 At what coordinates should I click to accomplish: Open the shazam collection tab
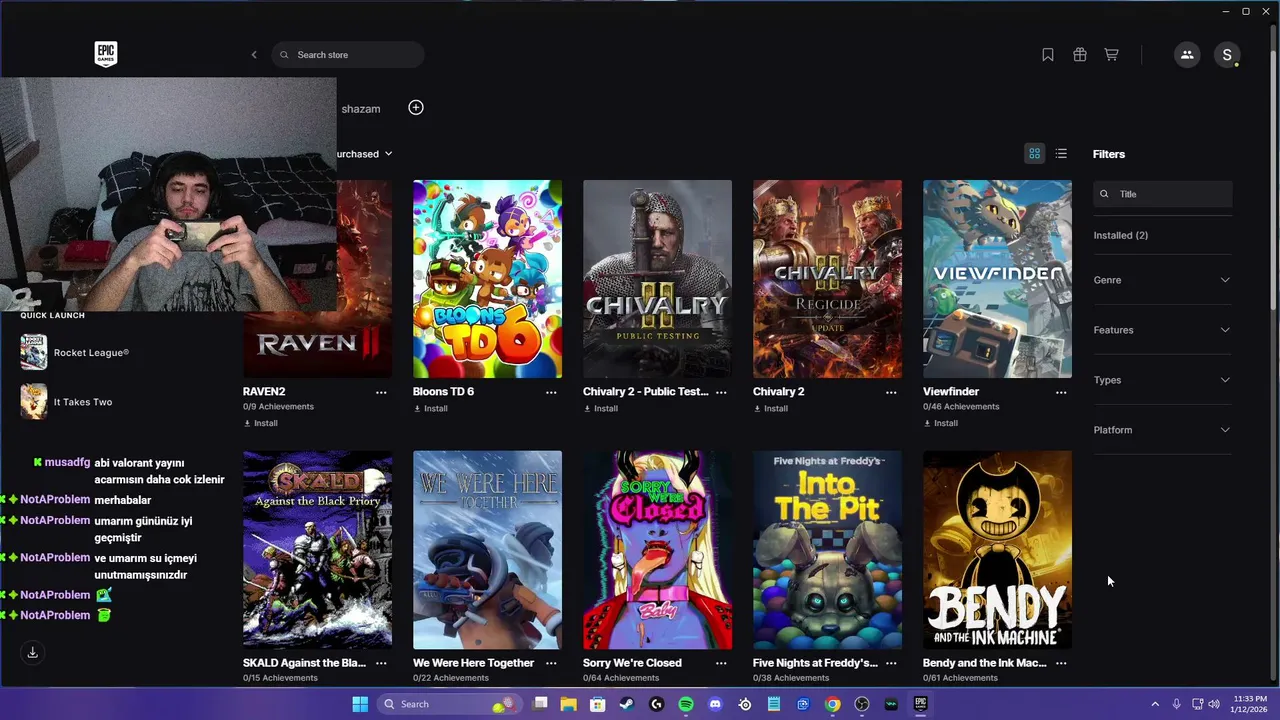pos(361,108)
